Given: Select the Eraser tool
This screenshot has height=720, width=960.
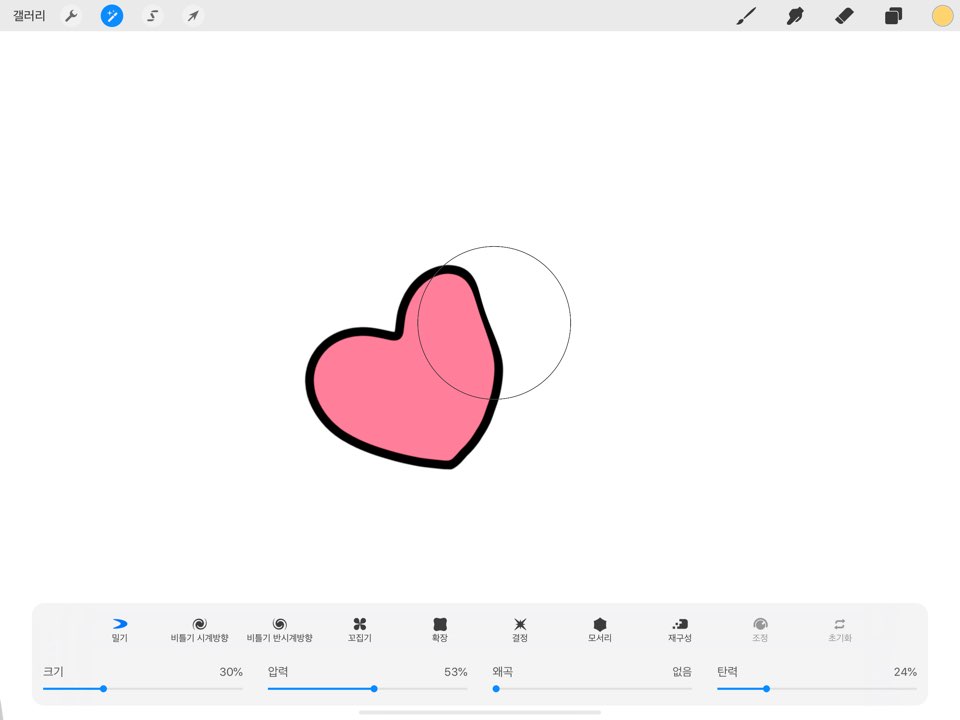Looking at the screenshot, I should [x=844, y=16].
